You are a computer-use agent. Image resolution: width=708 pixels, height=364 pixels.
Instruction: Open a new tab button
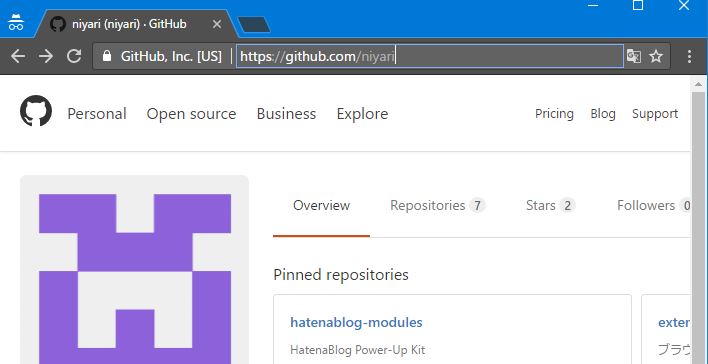click(x=254, y=25)
